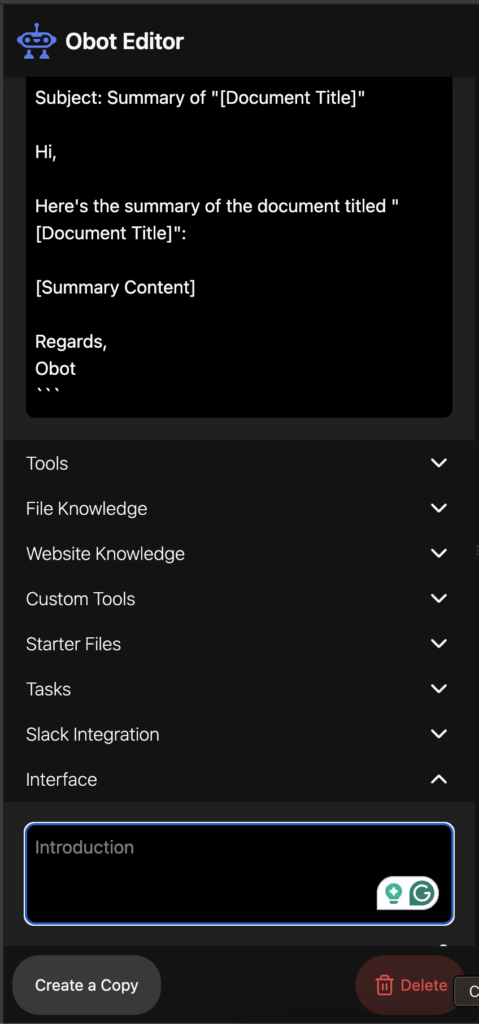
Task: Place cursor on the [Summary Content] line
Action: [115, 287]
